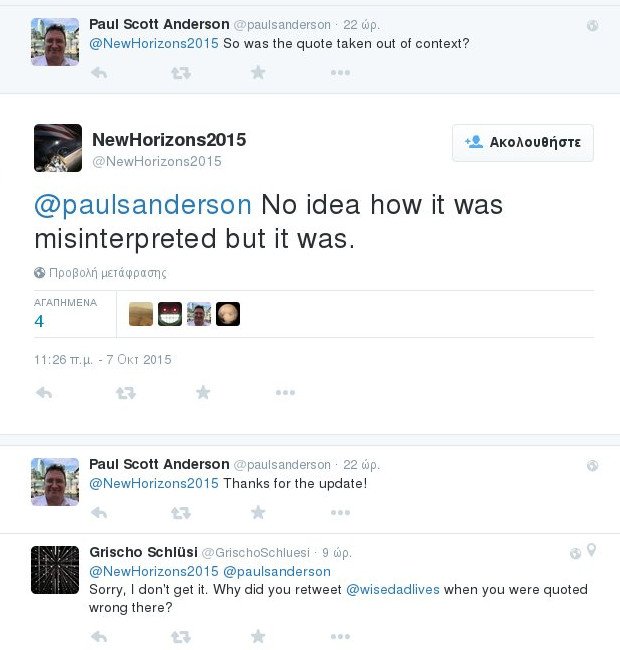
Task: Show translation via Προβολή μετάφρασης
Action: pyautogui.click(x=100, y=272)
